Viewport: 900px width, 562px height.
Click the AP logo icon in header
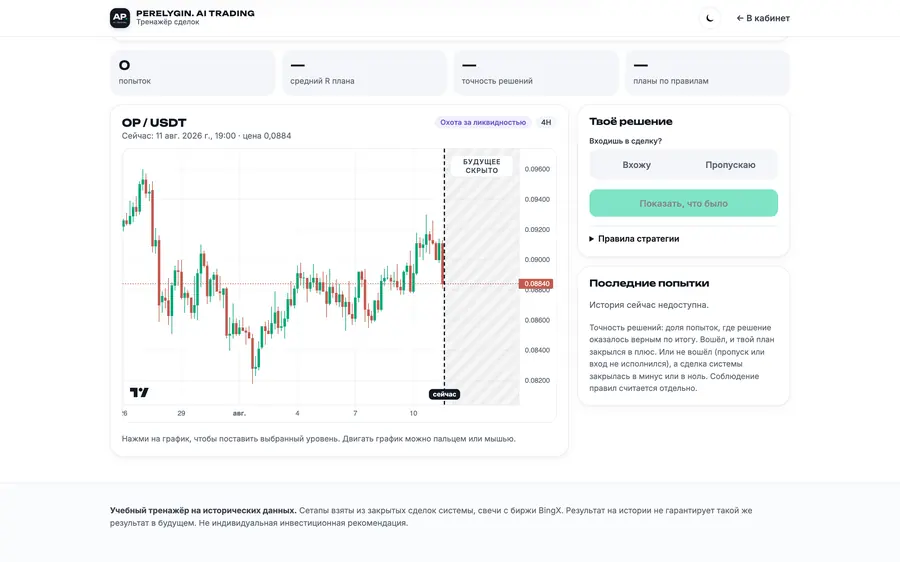point(120,18)
